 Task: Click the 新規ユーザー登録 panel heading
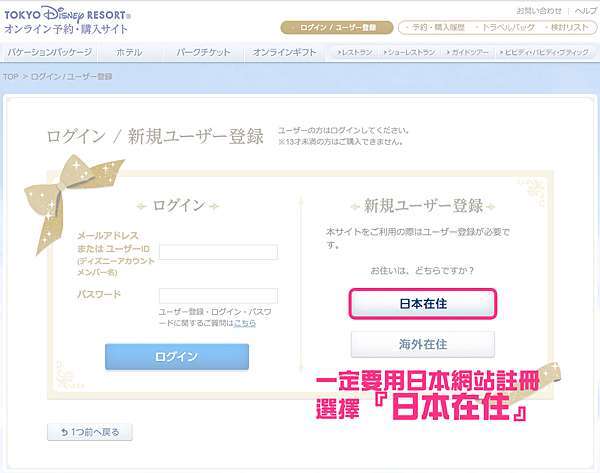[423, 206]
